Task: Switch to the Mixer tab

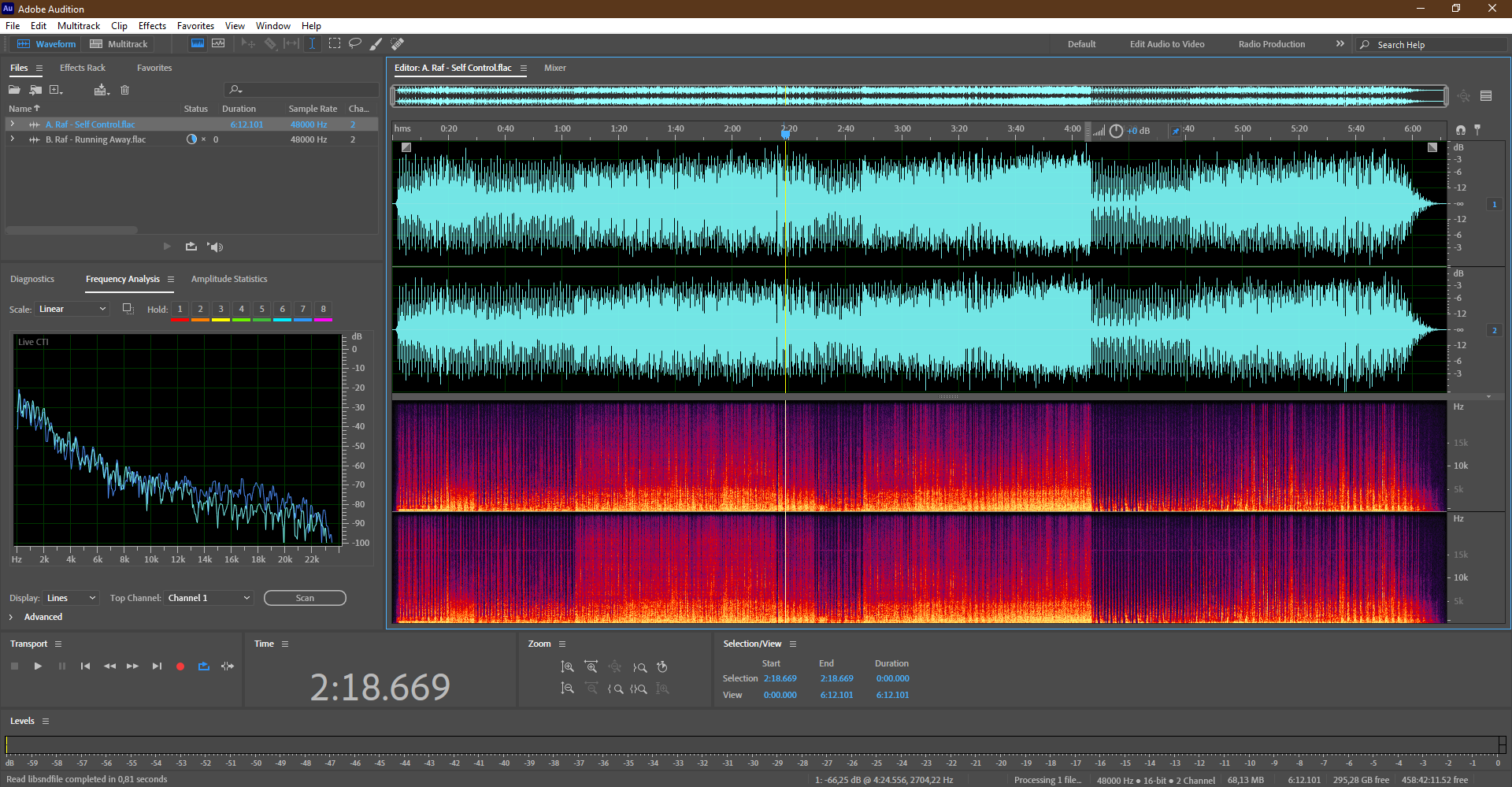Action: click(555, 68)
